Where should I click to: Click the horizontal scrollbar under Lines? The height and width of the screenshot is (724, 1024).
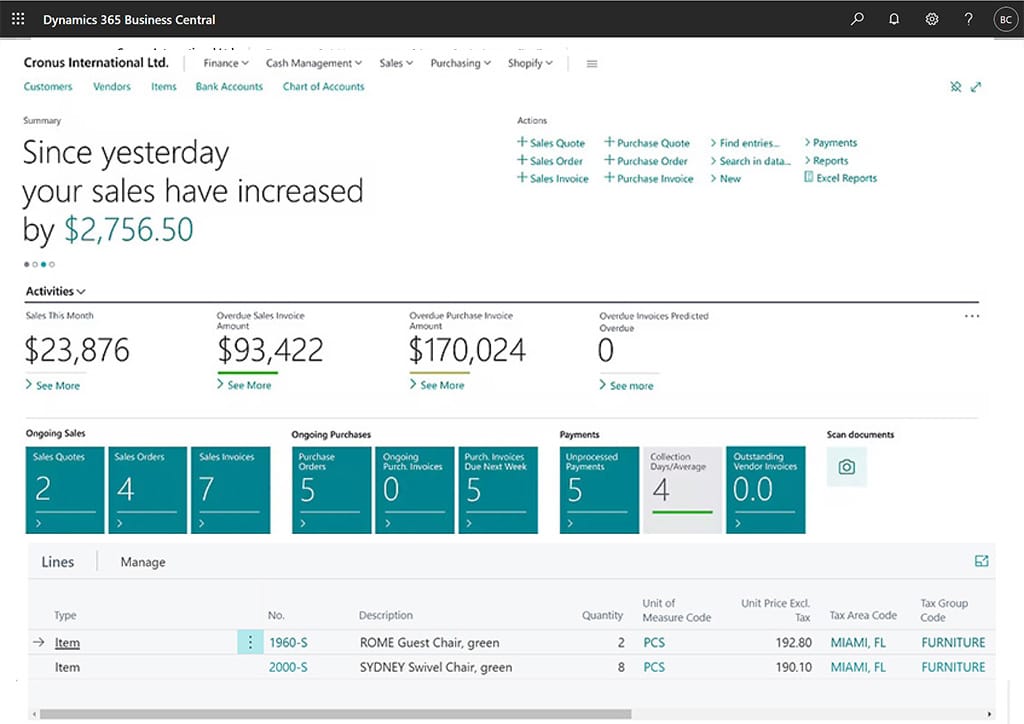[x=335, y=714]
